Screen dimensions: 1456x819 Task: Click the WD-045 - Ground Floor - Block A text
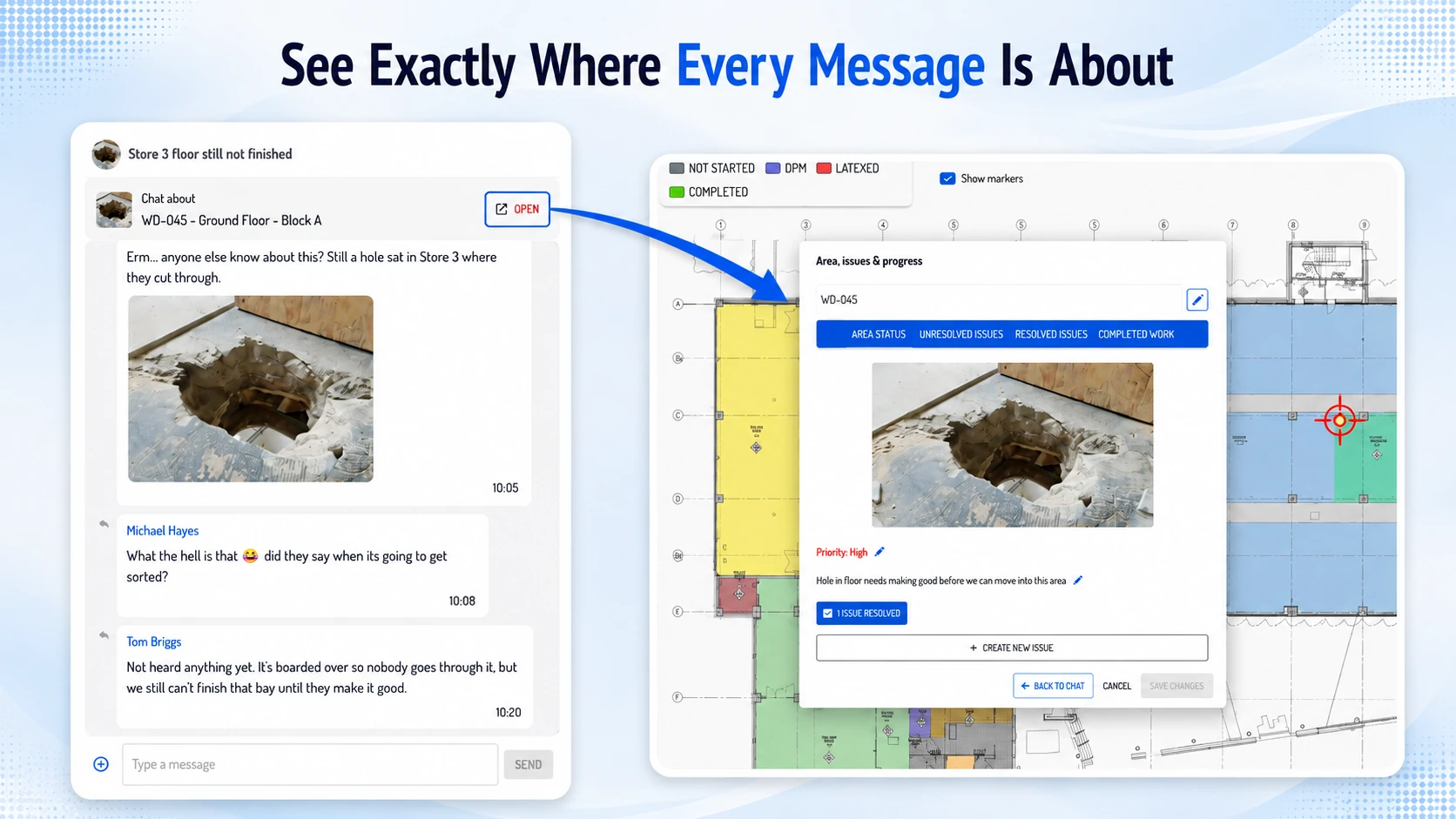[232, 220]
